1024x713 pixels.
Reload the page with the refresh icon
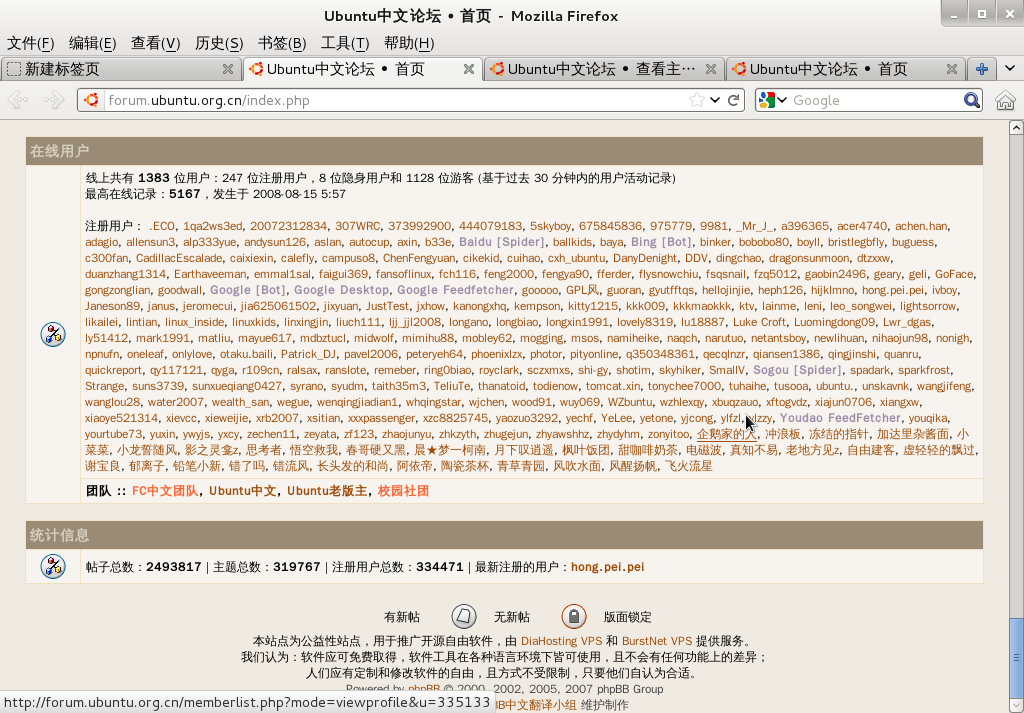coord(733,100)
